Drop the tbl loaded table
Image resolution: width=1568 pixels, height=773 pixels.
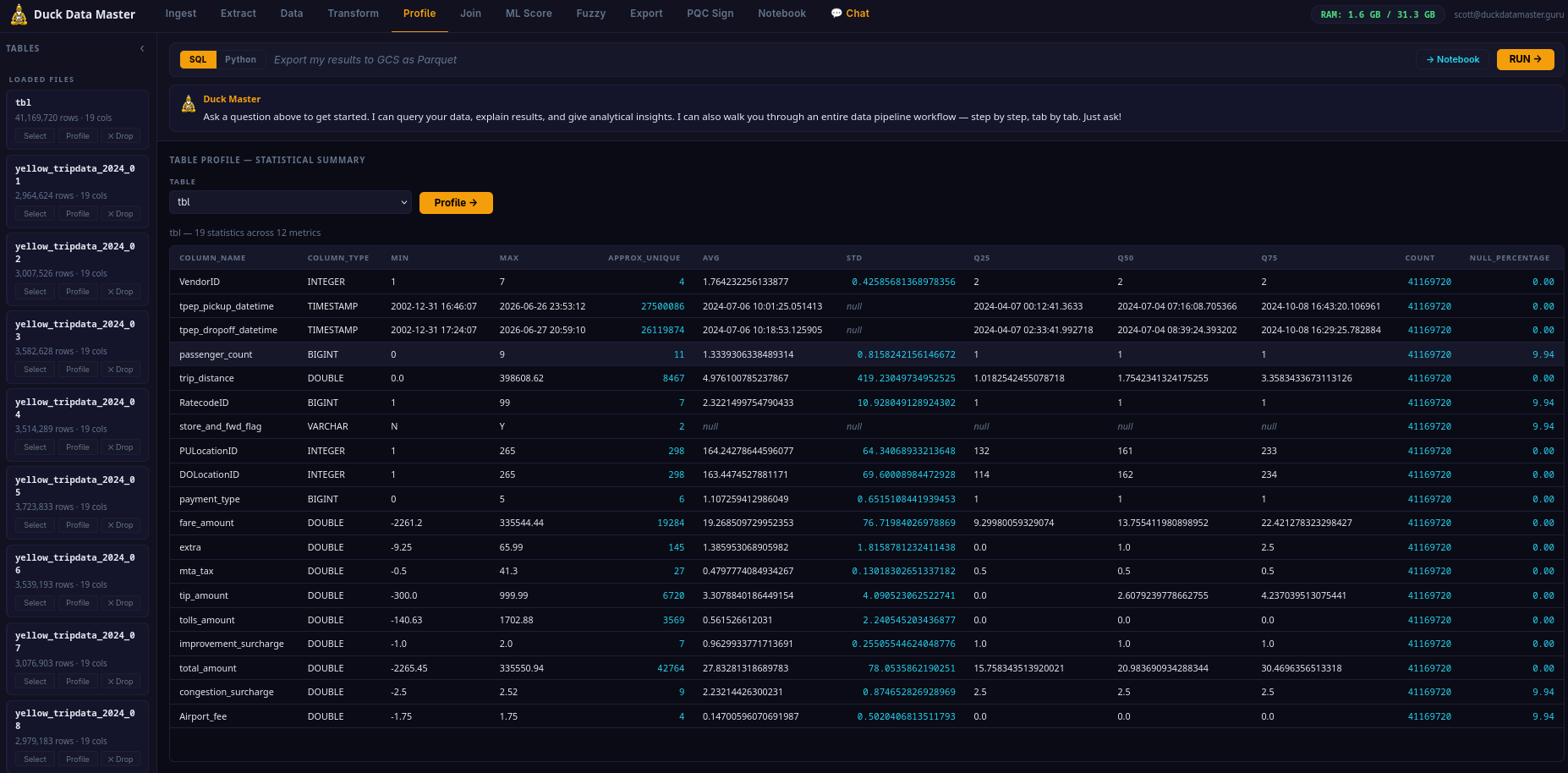pos(121,136)
